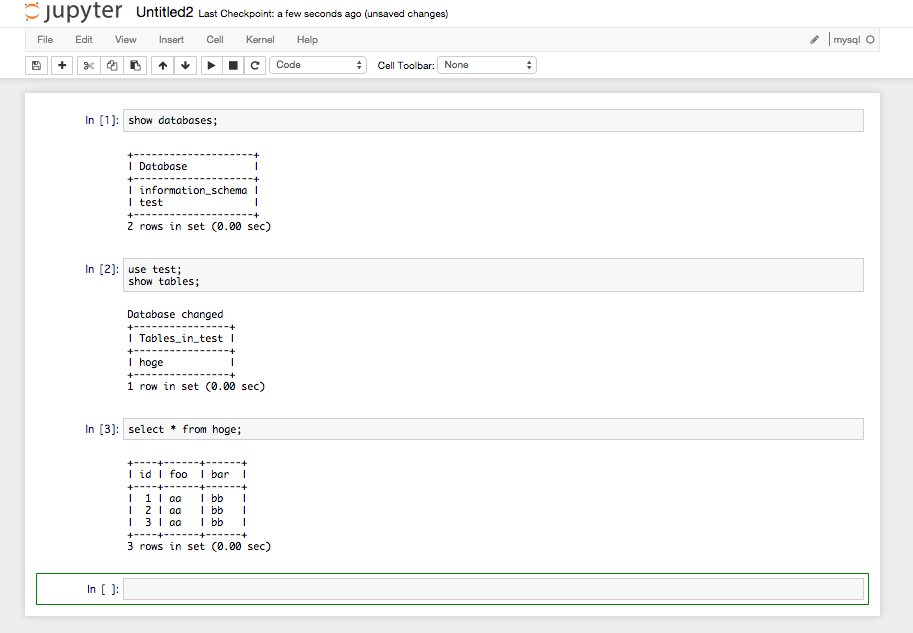Screen dimensions: 913x633
Task: Select cell containing show databases;
Action: pos(493,121)
